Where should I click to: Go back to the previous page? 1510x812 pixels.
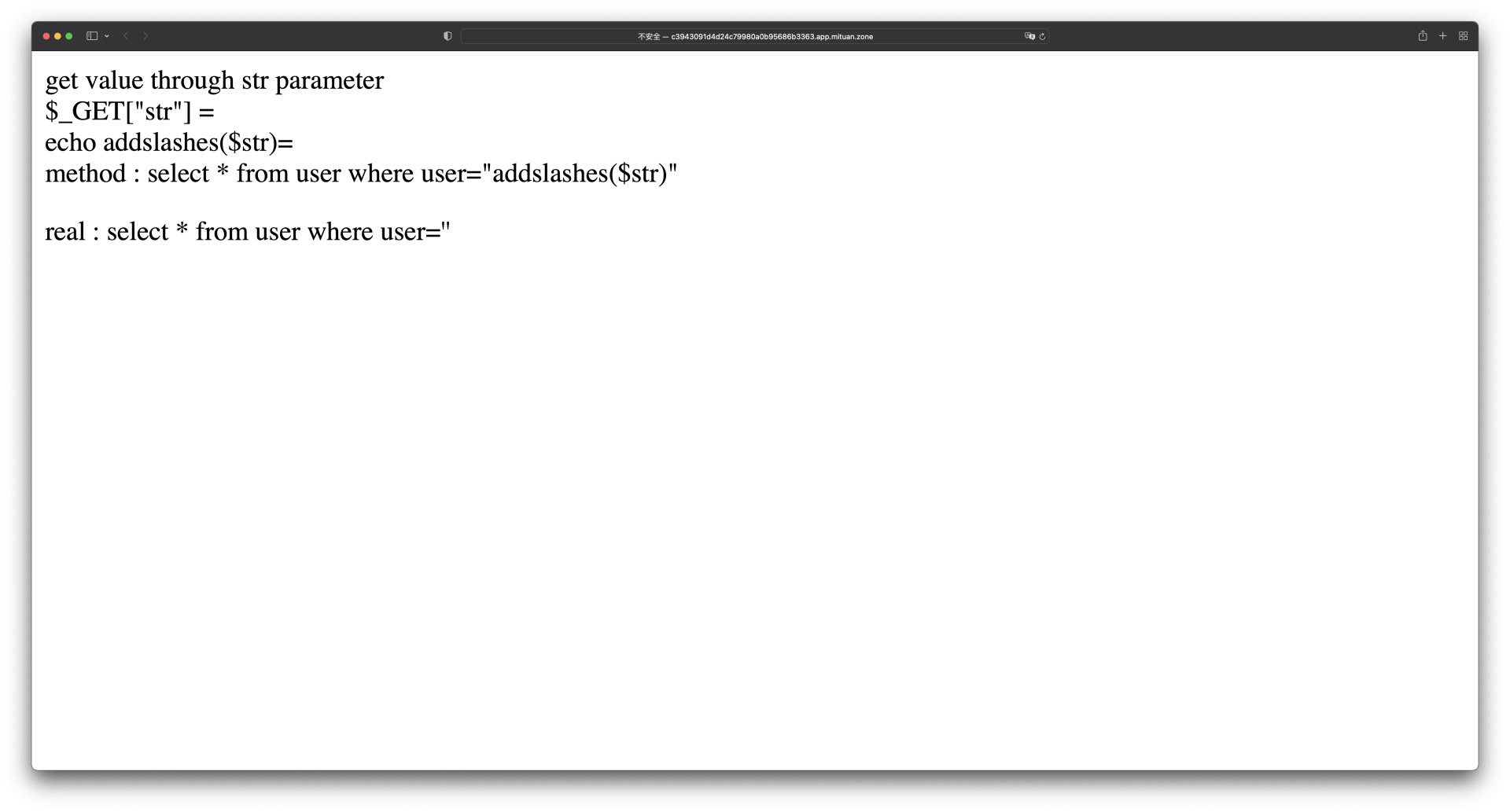coord(126,36)
